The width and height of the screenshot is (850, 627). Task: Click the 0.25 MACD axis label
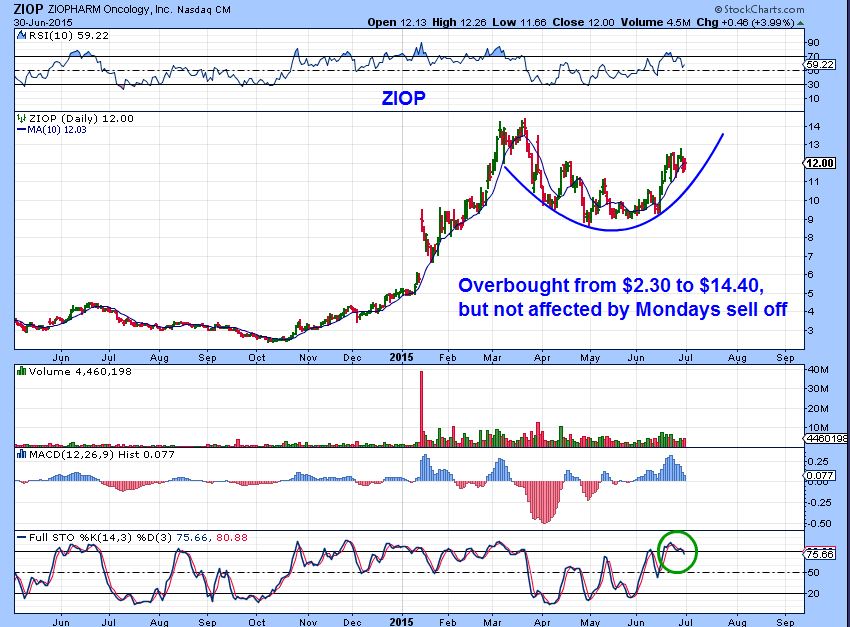(x=819, y=461)
